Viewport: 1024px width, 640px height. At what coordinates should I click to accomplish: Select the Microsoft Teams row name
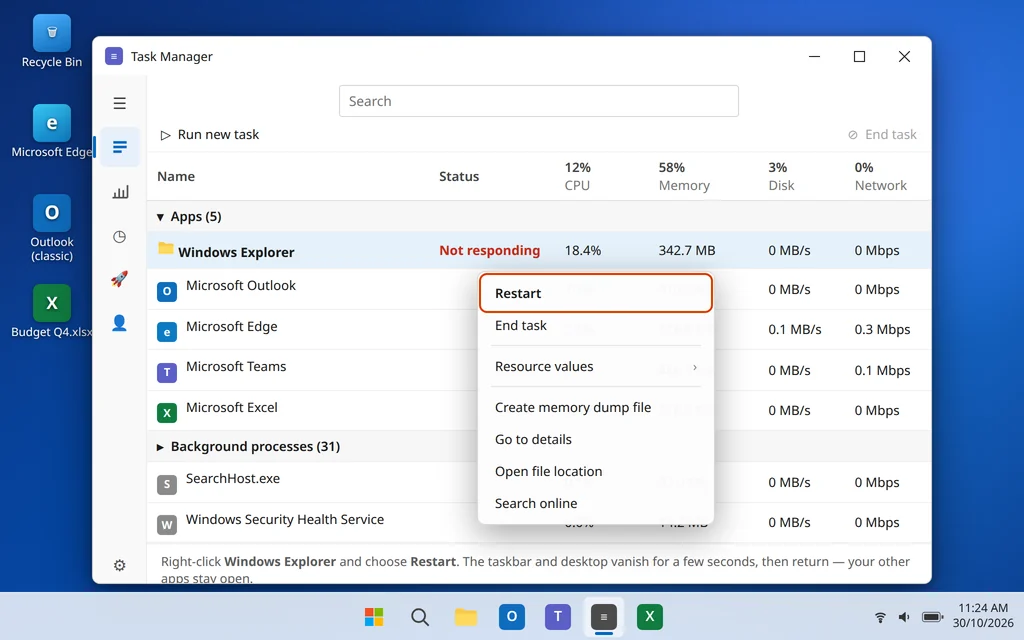point(236,366)
